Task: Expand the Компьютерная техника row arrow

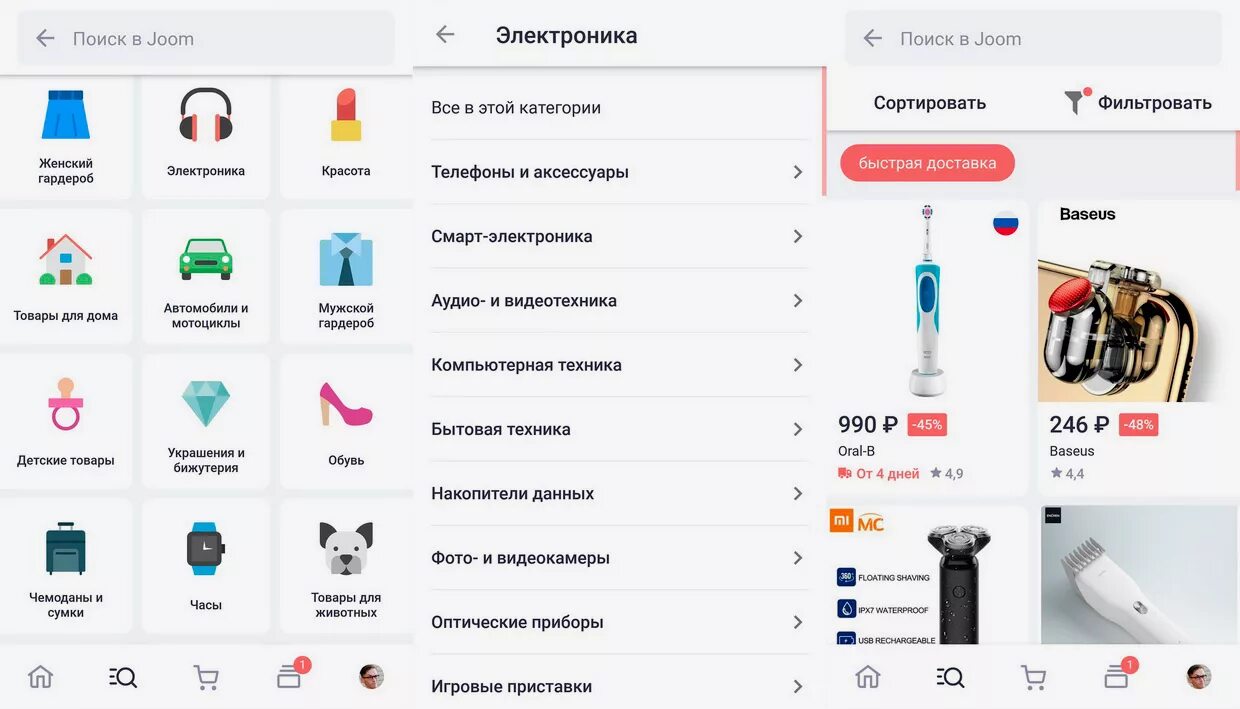Action: pos(798,365)
